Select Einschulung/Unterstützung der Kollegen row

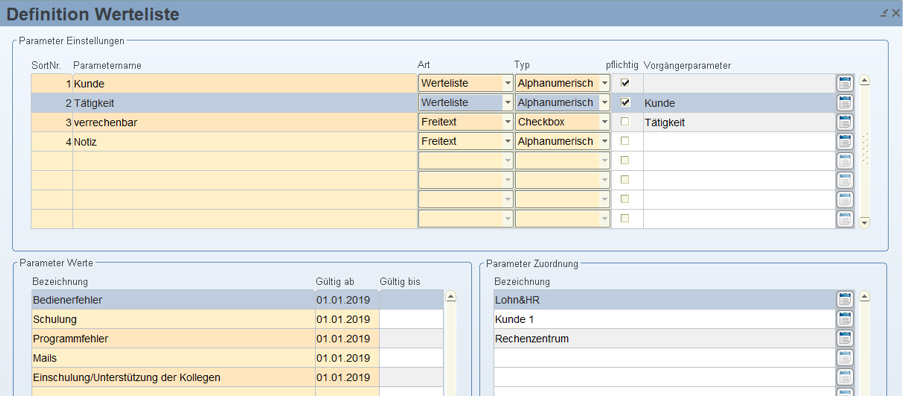click(x=173, y=378)
